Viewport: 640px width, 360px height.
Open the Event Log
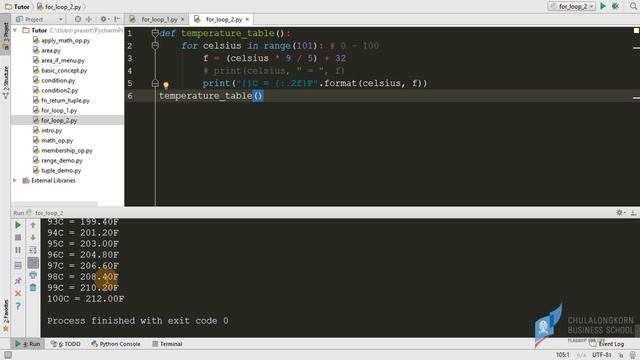coord(607,344)
